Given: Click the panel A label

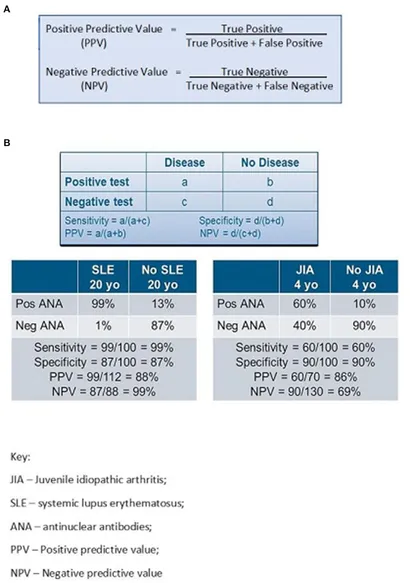Looking at the screenshot, I should click(x=7, y=10).
